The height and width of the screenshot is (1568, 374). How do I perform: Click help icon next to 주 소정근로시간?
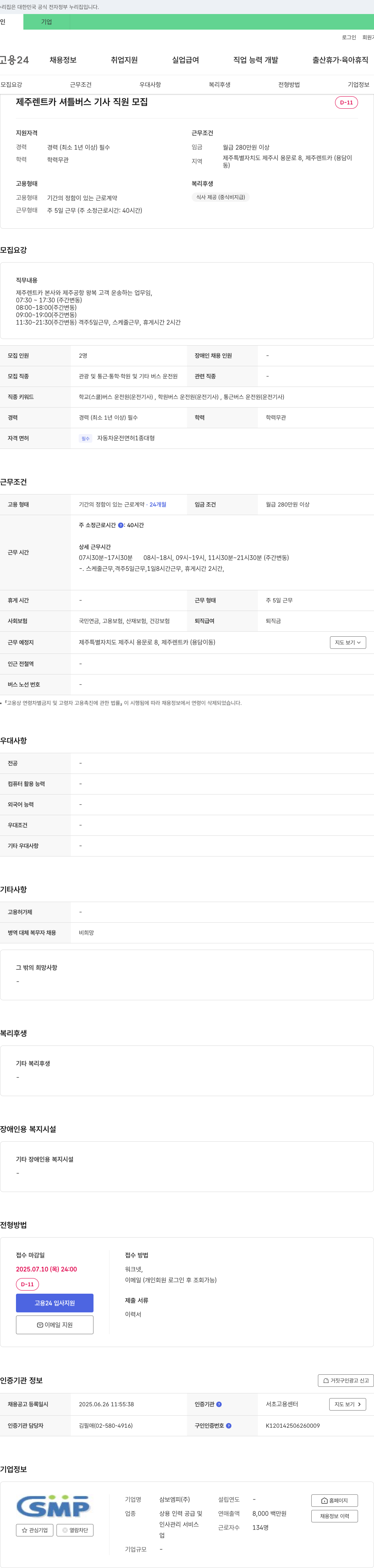(x=120, y=525)
